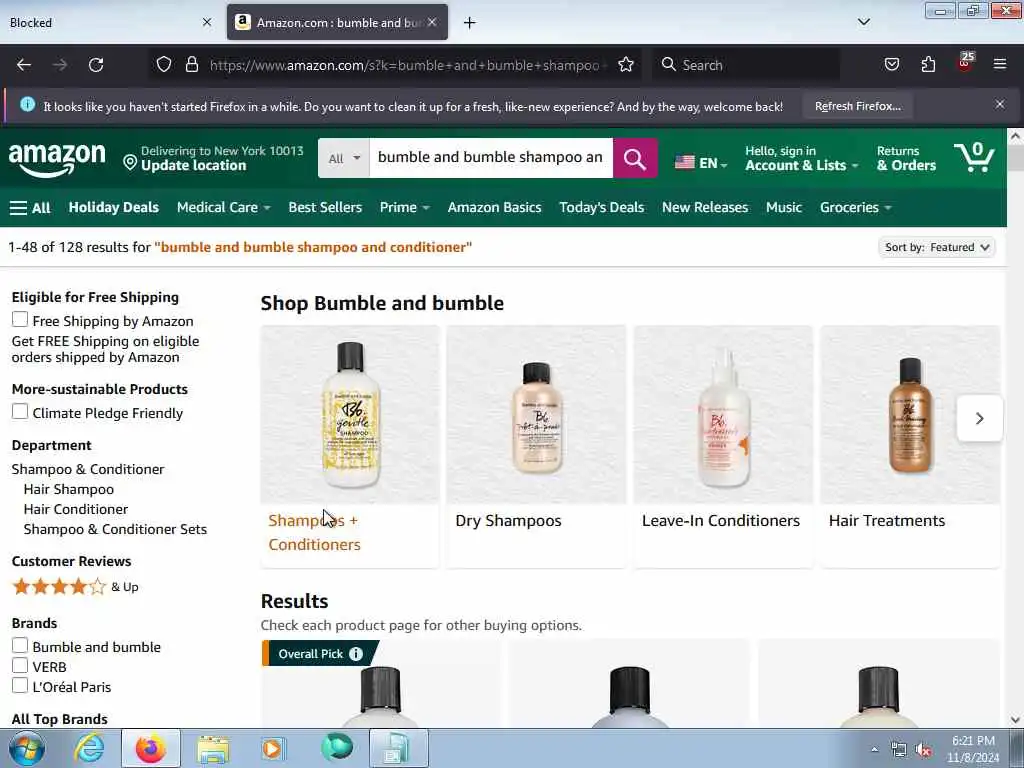1024x768 pixels.
Task: Open the shield tracking protection icon
Action: click(164, 65)
